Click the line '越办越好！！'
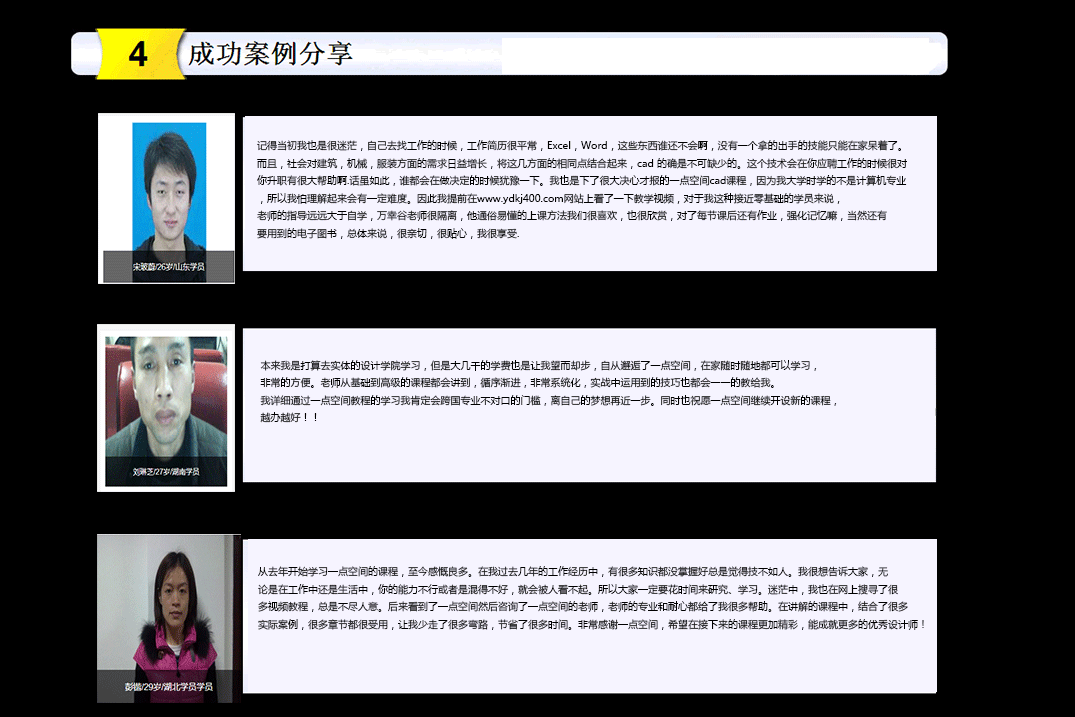Screen dimensions: 1075x717 [x=289, y=417]
